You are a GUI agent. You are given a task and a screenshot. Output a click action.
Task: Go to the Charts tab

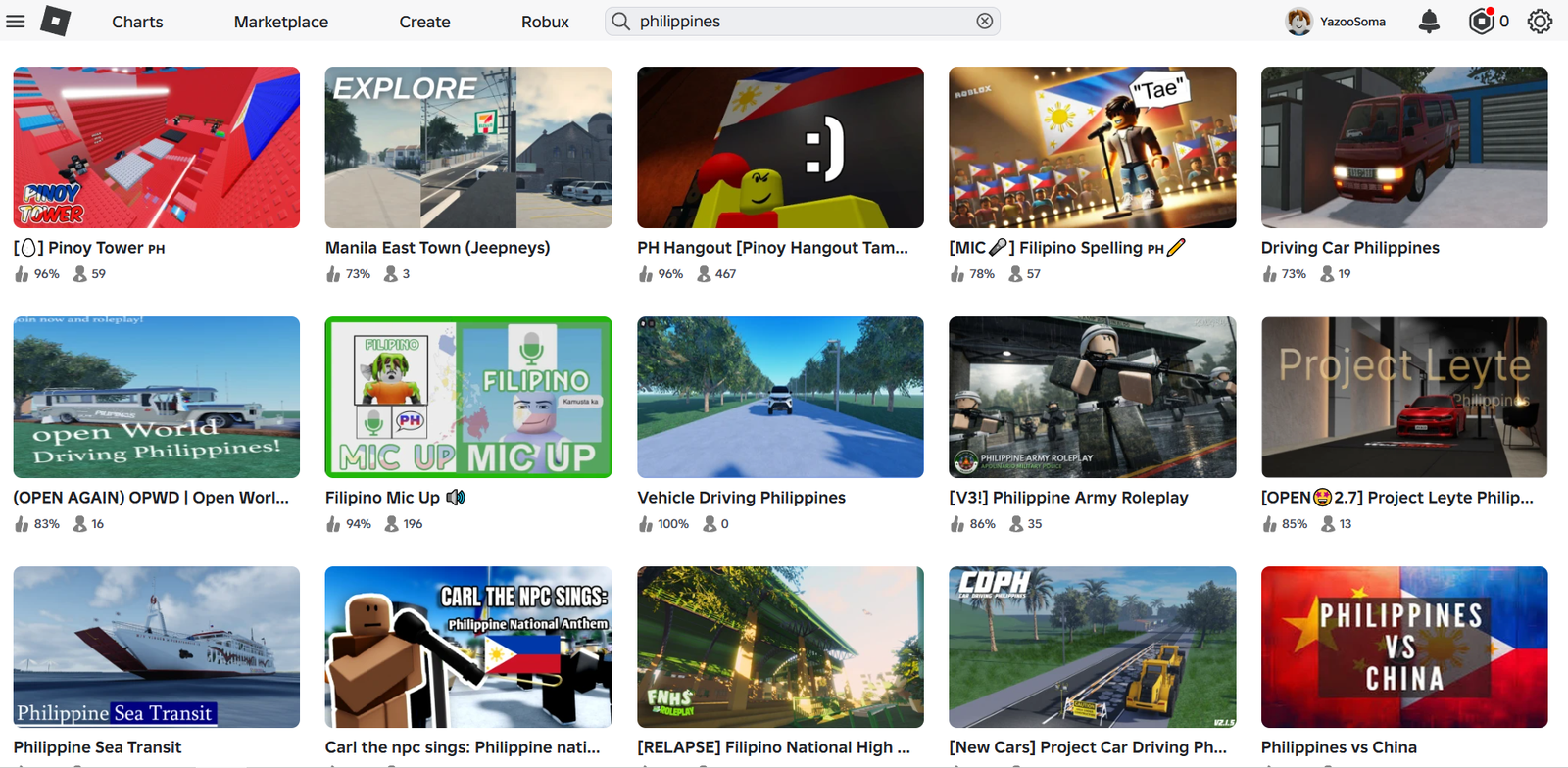(x=137, y=22)
